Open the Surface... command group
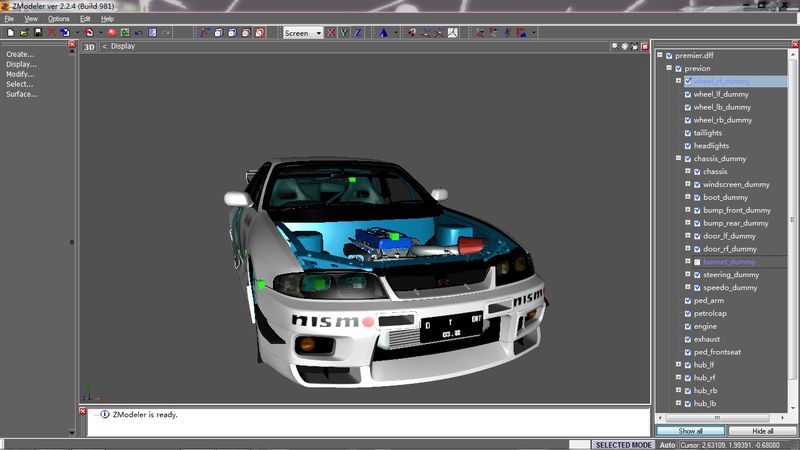The width and height of the screenshot is (800, 450). click(x=21, y=94)
